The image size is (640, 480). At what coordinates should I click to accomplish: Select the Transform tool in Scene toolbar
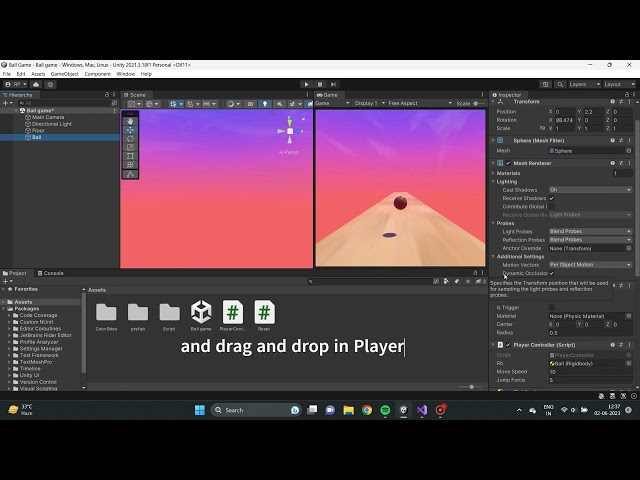[x=130, y=165]
